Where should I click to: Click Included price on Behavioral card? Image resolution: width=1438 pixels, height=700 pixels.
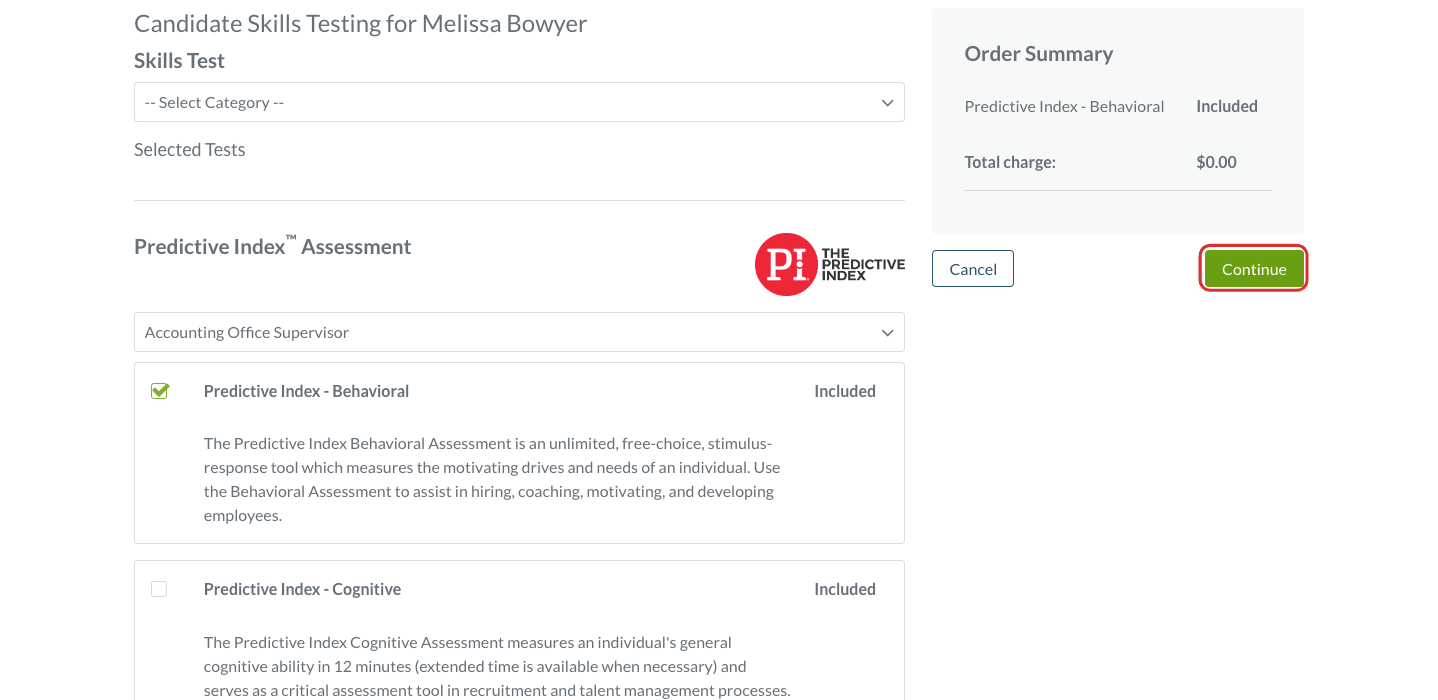coord(845,391)
